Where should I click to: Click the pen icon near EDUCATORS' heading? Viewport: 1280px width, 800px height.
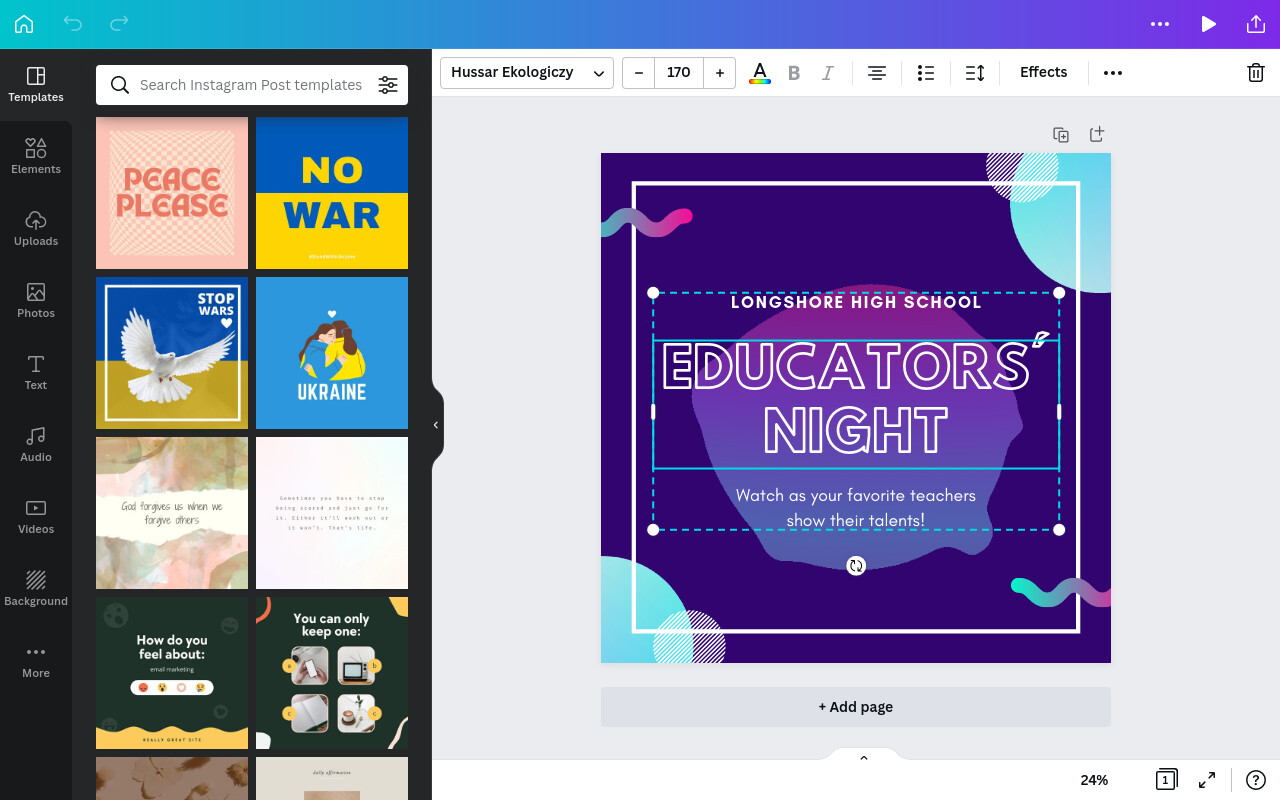[1041, 340]
